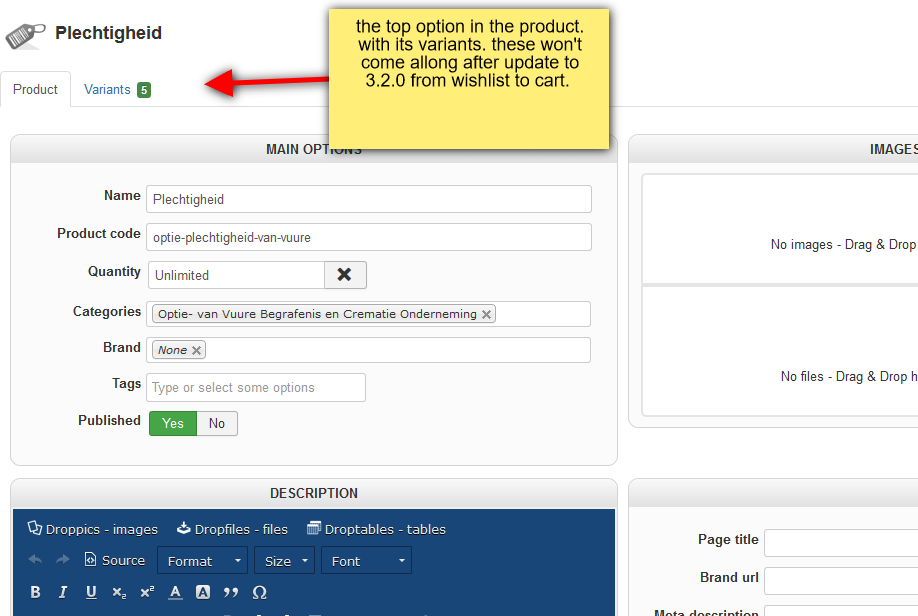Click the No files Drag & Drop area
The image size is (918, 616).
tap(781, 351)
